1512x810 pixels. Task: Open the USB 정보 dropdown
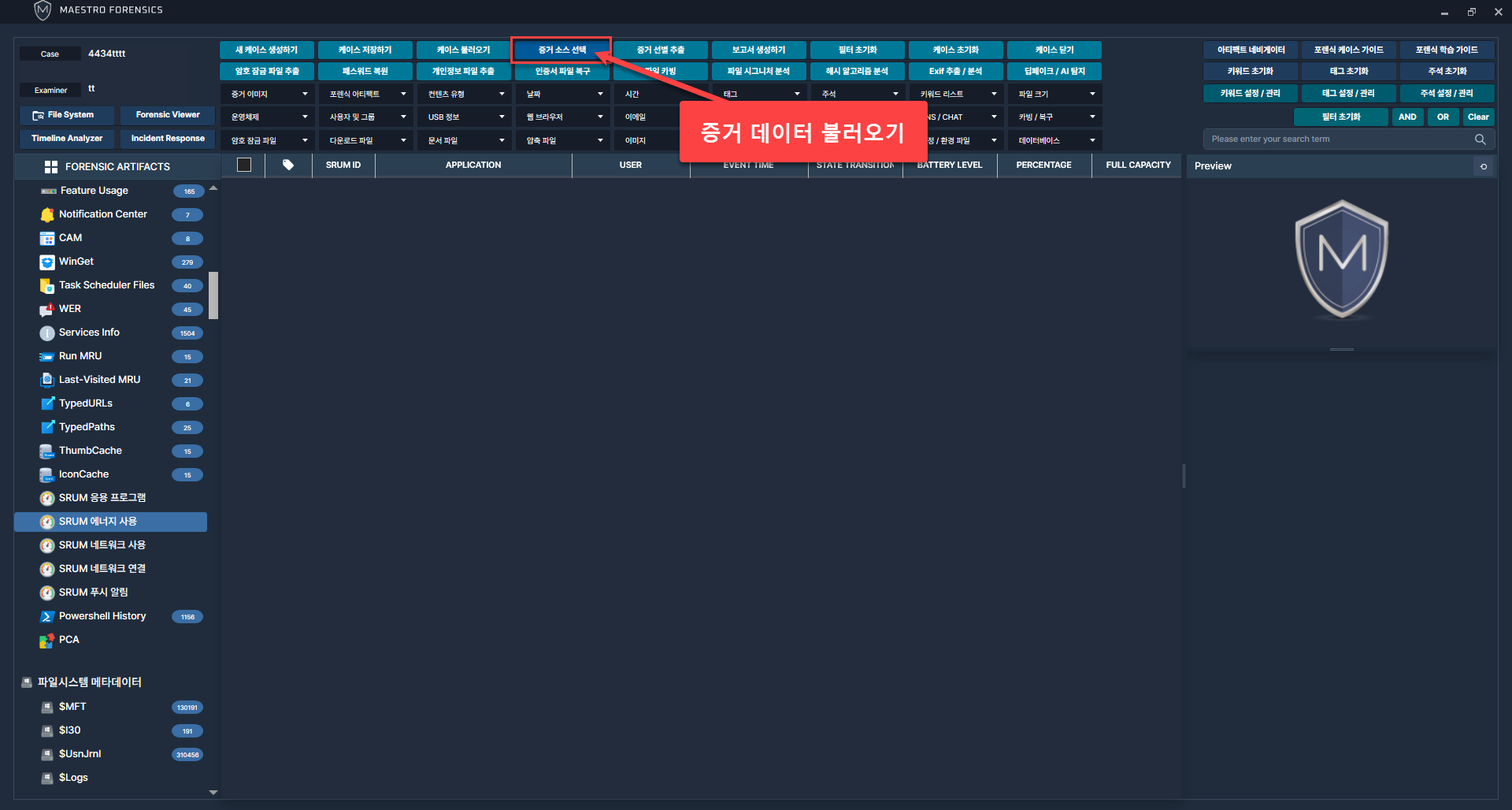click(465, 117)
